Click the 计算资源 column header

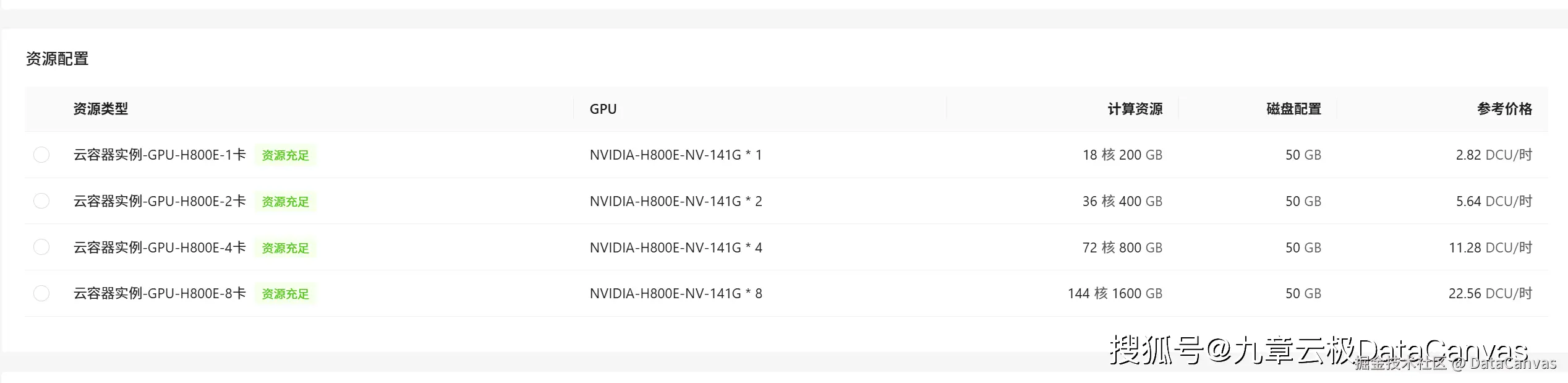pyautogui.click(x=1135, y=109)
